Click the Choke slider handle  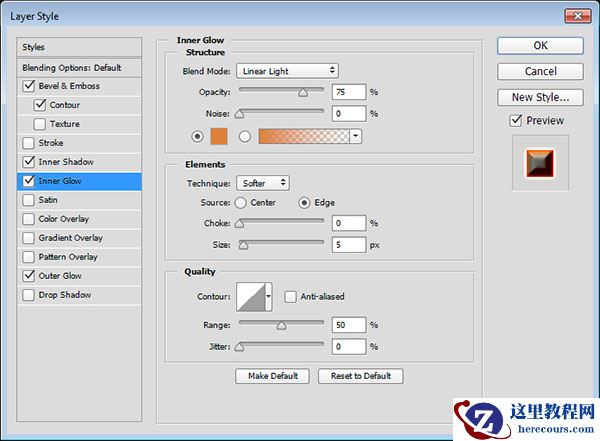pos(240,224)
